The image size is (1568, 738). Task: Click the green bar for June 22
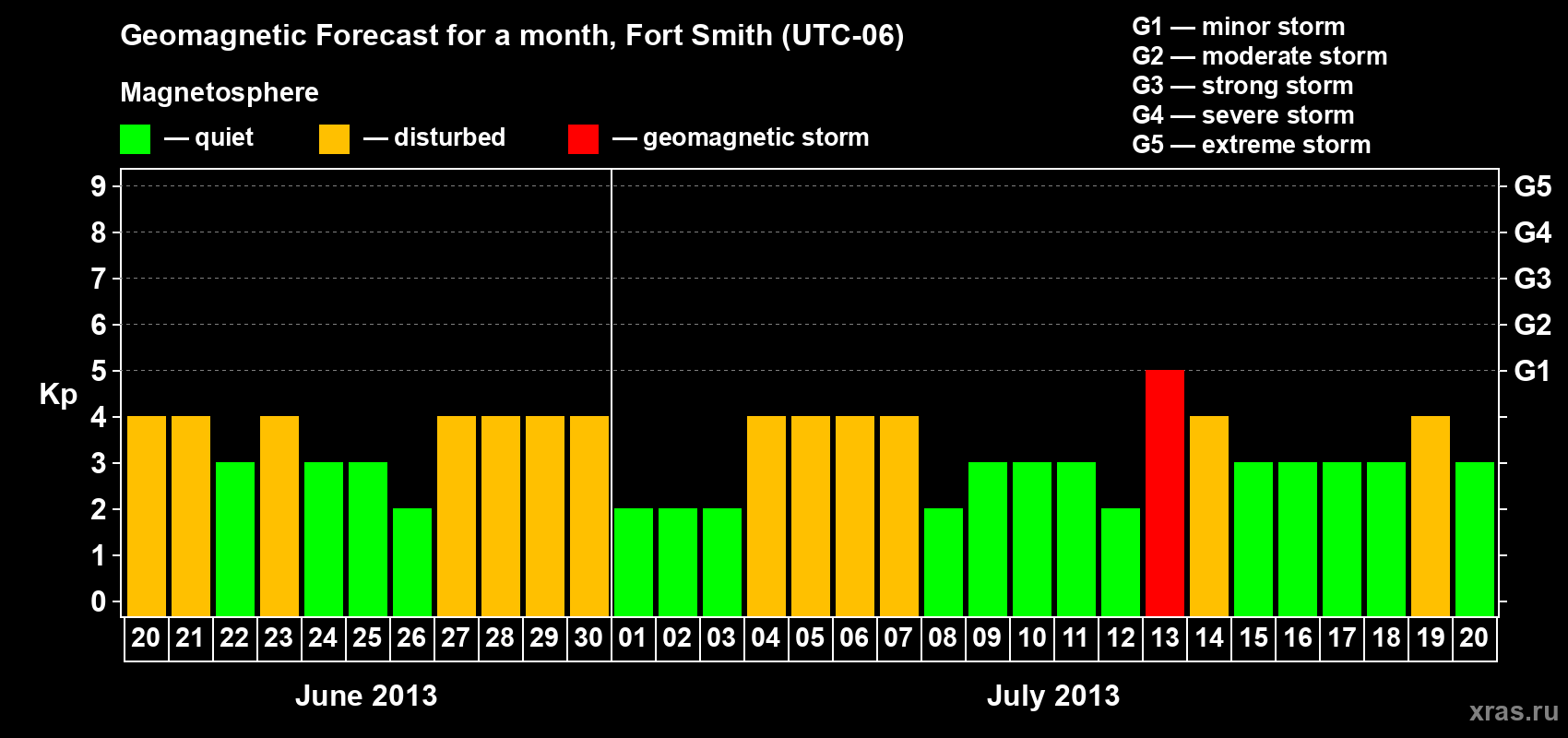pos(235,539)
